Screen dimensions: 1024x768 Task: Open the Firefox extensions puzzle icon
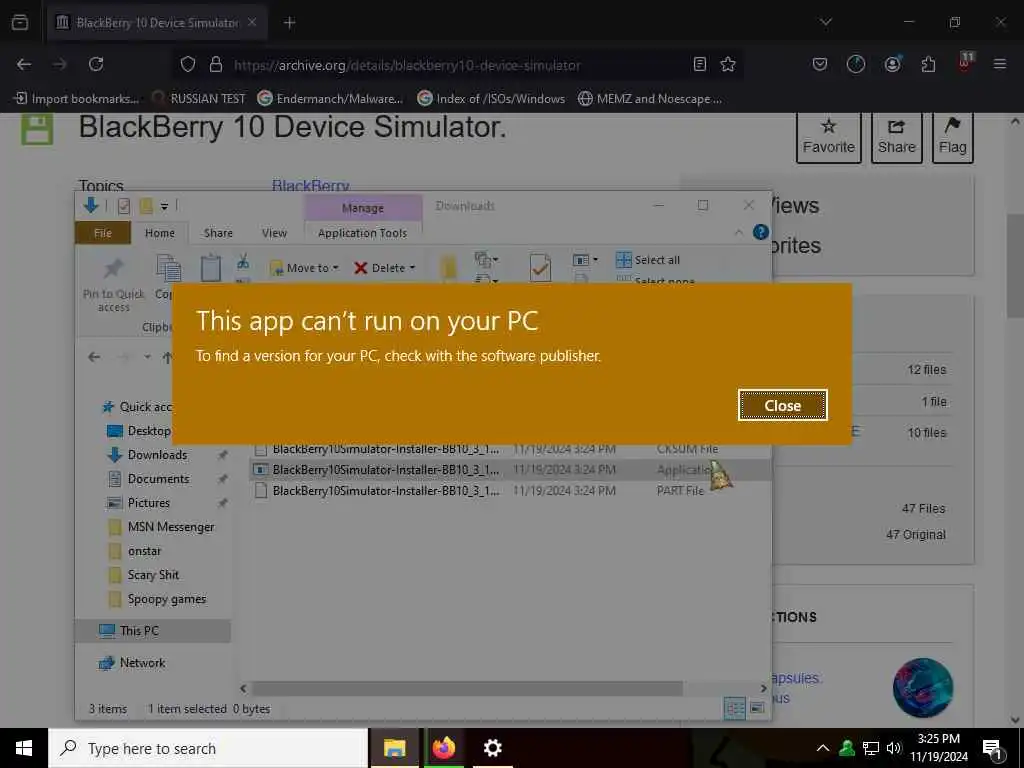point(928,64)
